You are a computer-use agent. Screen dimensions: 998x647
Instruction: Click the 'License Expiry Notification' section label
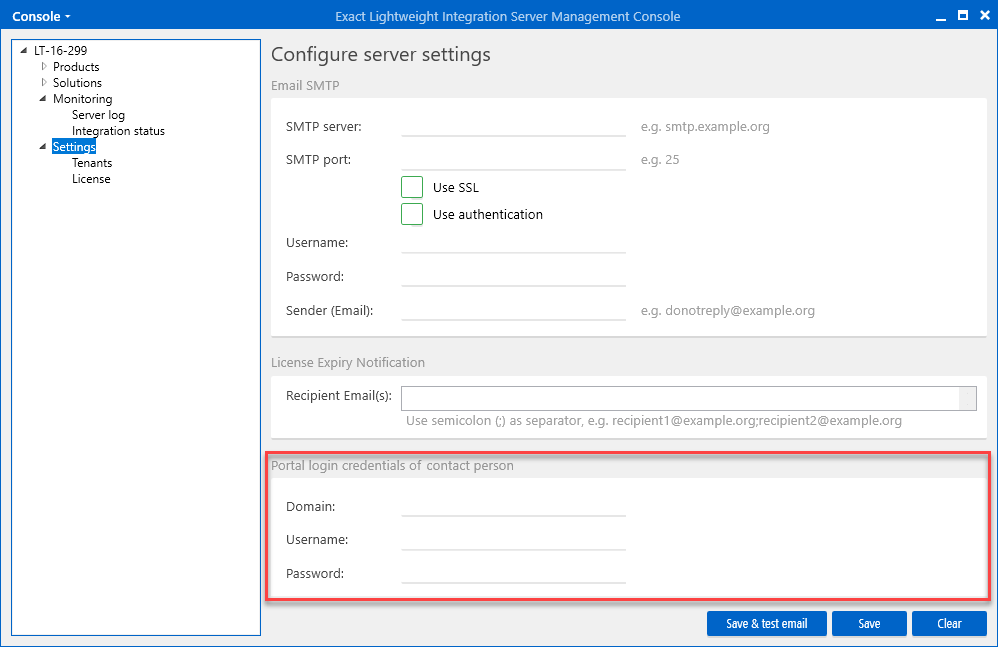click(x=348, y=363)
